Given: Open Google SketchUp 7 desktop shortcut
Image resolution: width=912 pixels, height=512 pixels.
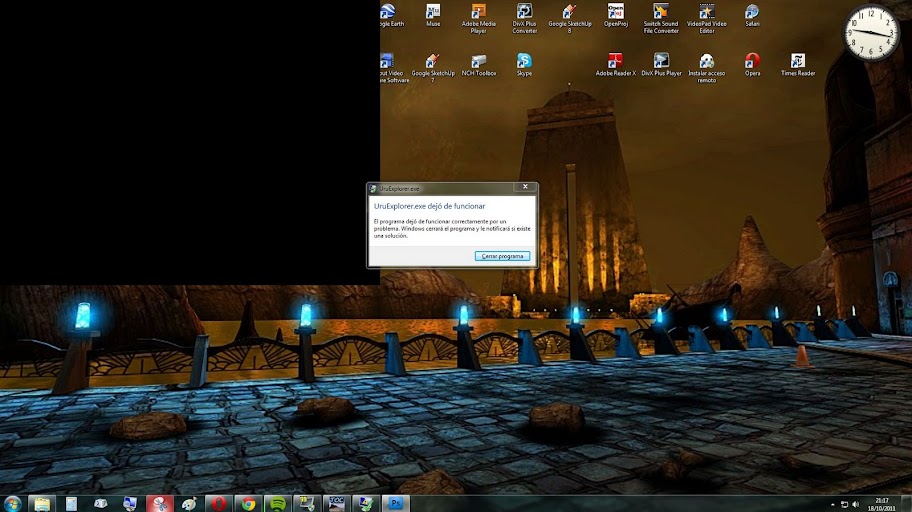Looking at the screenshot, I should pos(433,68).
